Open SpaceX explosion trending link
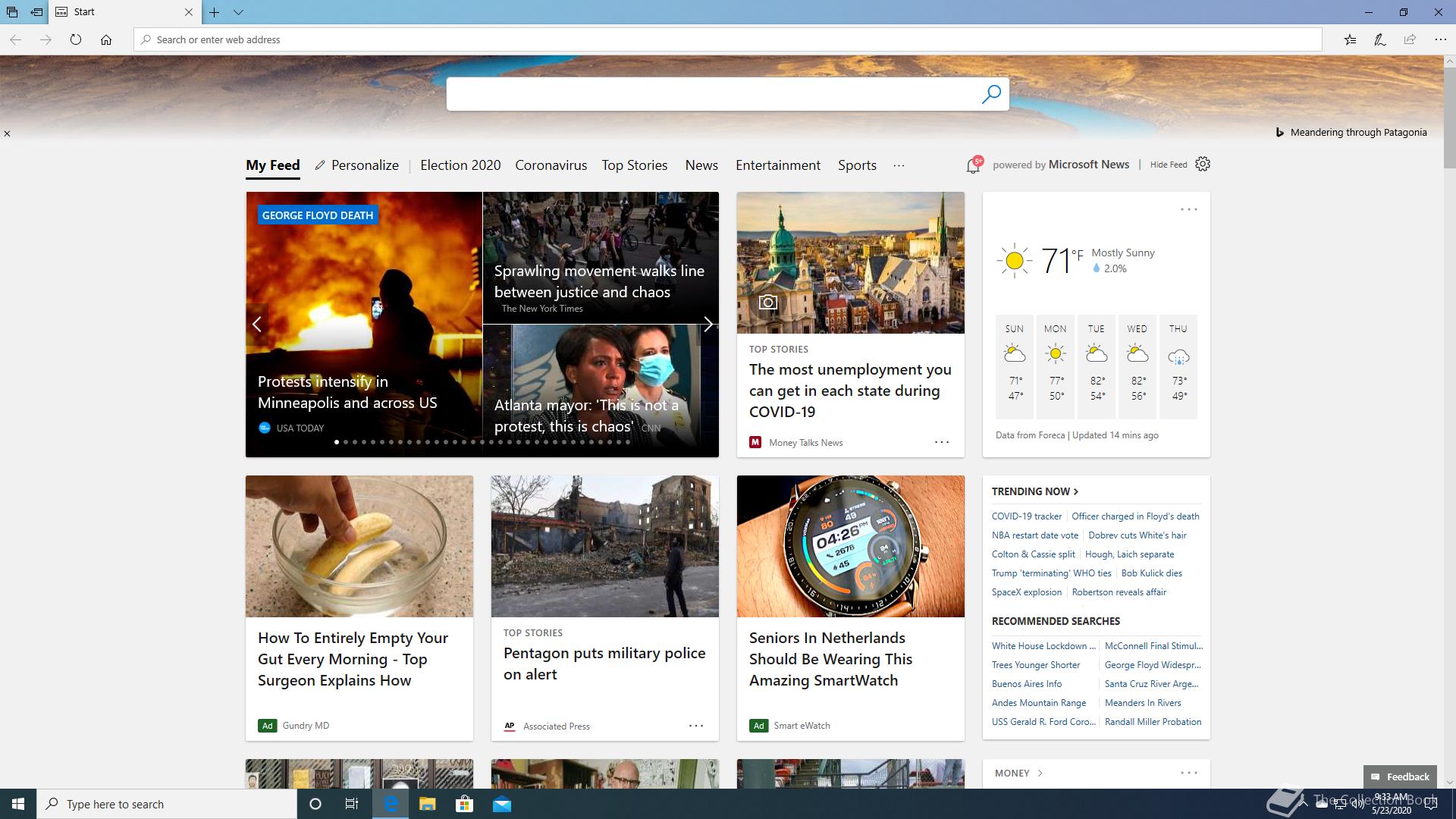 (x=1027, y=592)
